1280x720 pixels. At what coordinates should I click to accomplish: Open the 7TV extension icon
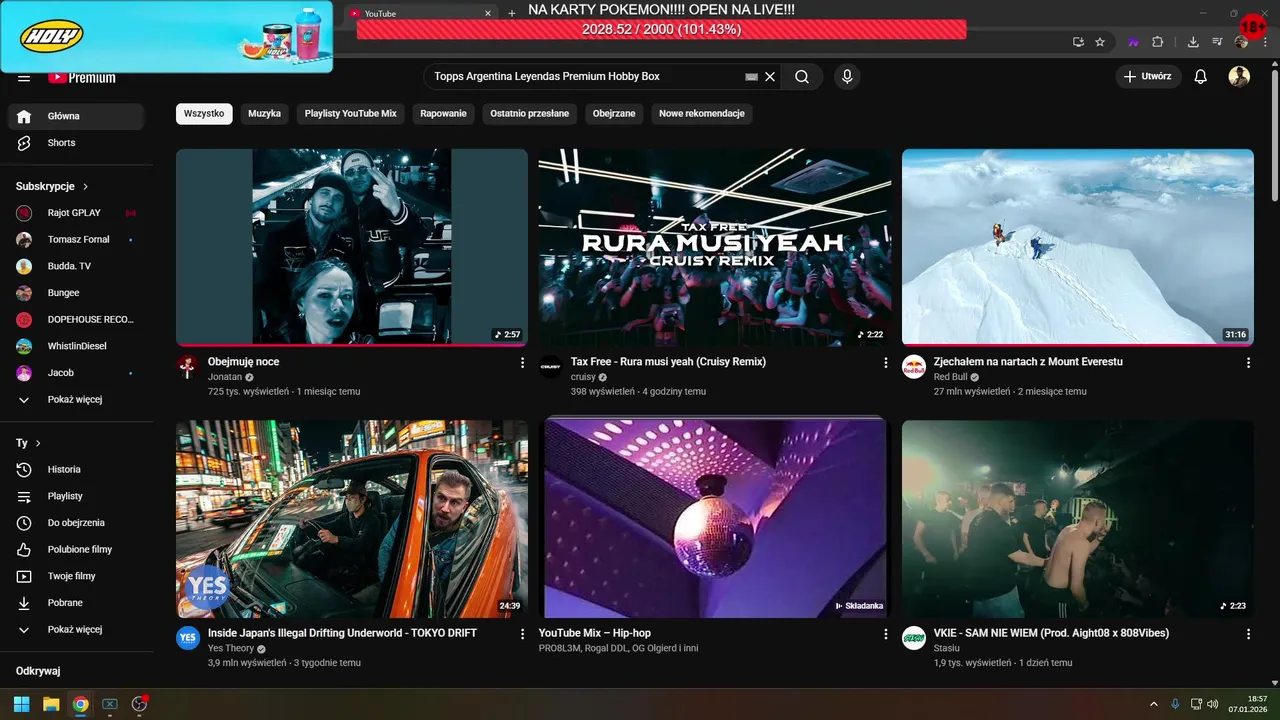coord(1134,42)
